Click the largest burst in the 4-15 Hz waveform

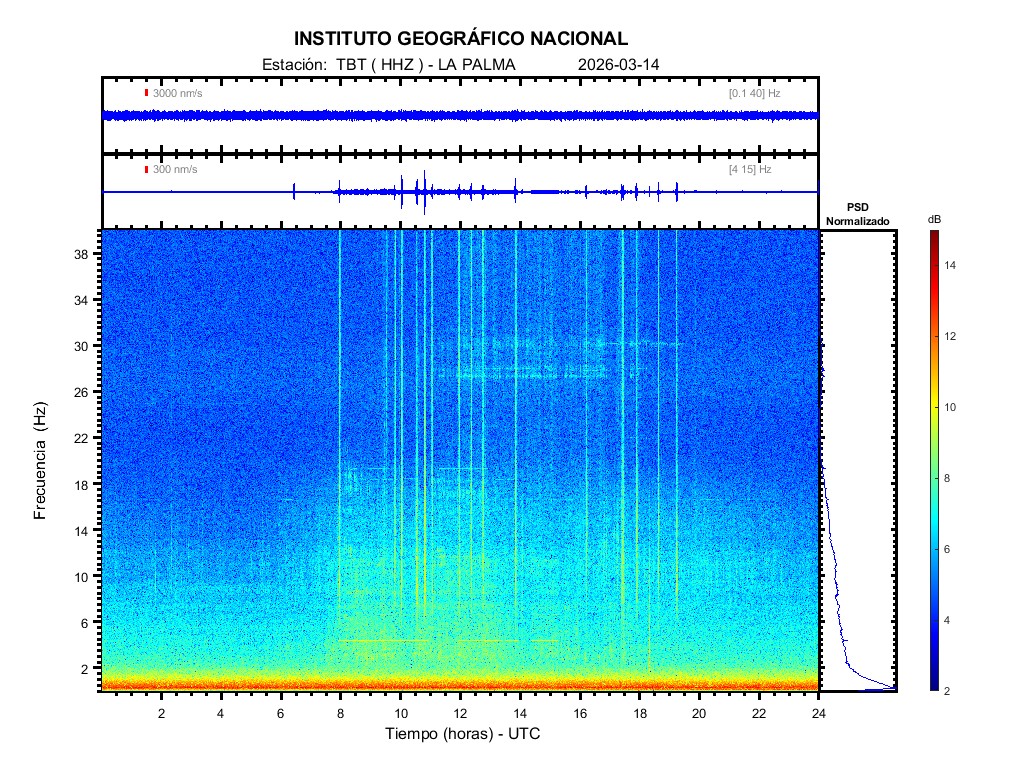pos(424,191)
